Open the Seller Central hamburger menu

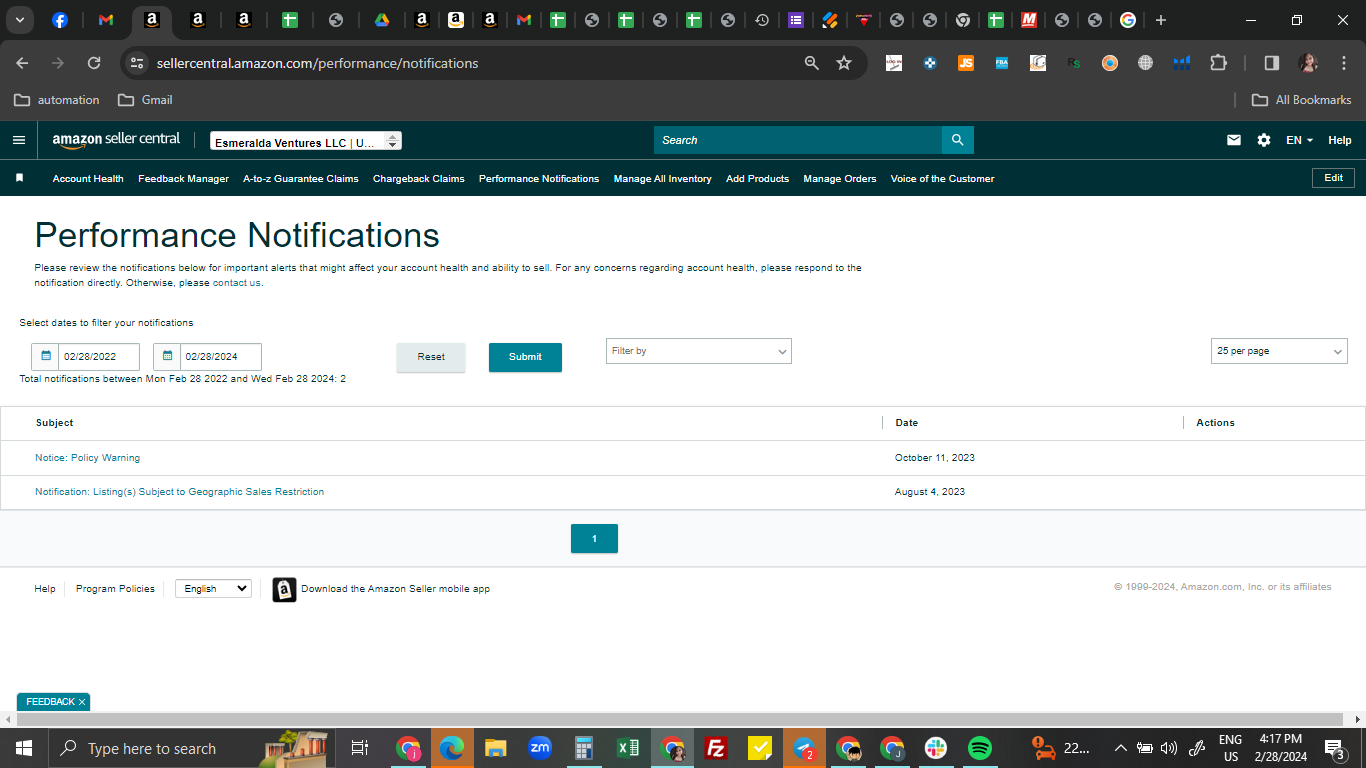pos(18,140)
